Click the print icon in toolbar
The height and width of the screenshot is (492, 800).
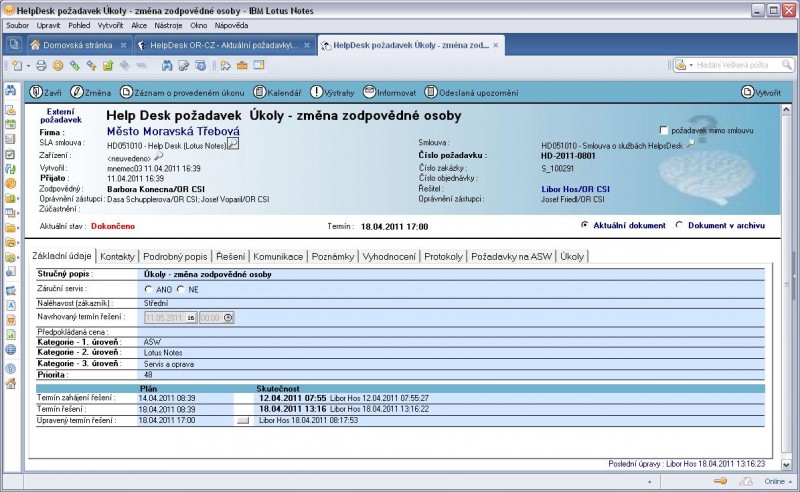click(x=41, y=66)
